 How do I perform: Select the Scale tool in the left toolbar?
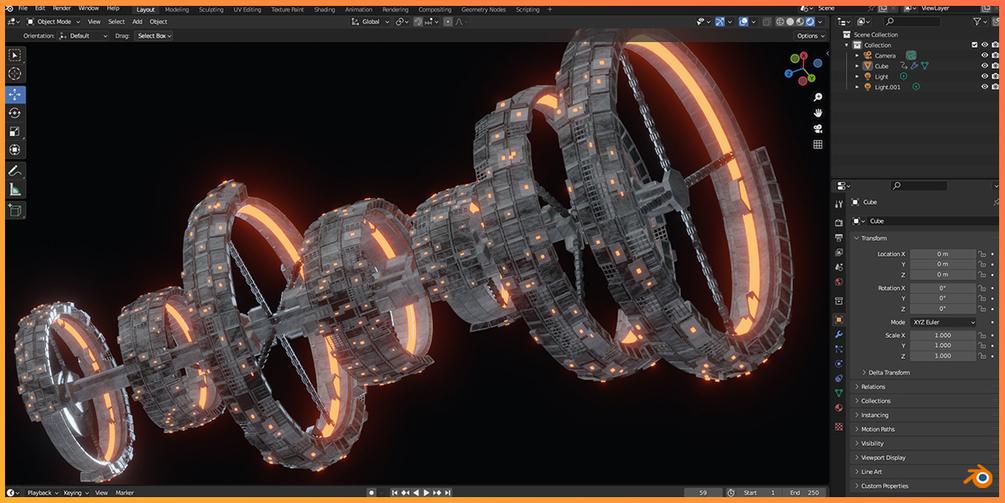15,131
